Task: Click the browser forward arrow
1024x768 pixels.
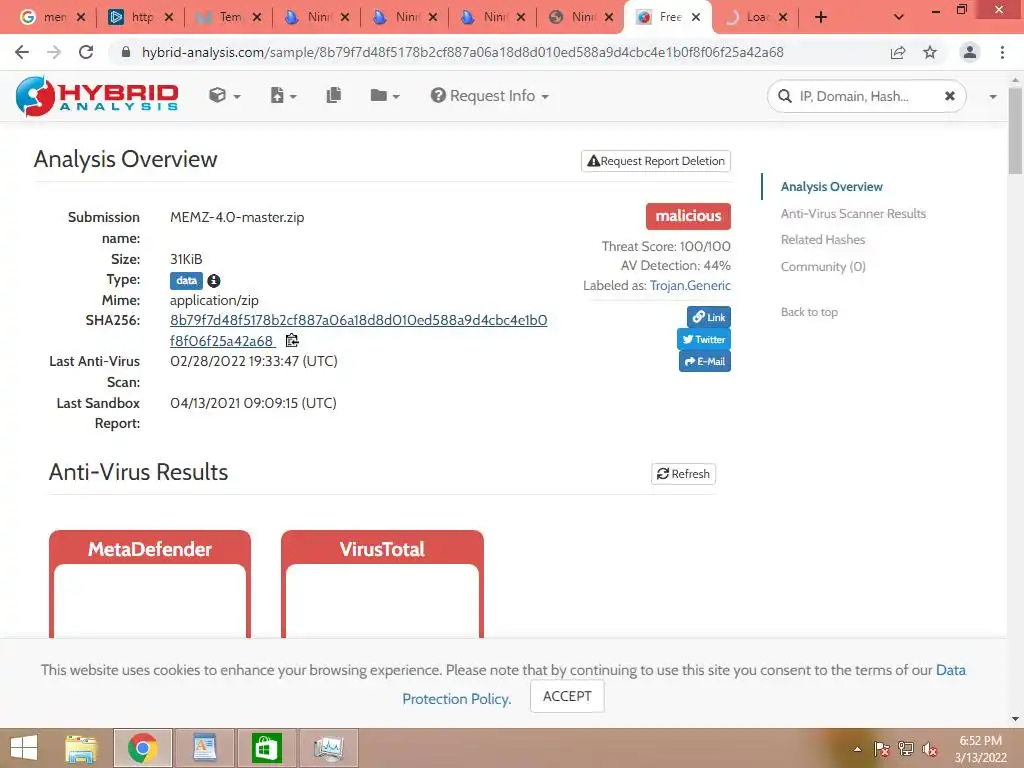Action: coord(54,52)
